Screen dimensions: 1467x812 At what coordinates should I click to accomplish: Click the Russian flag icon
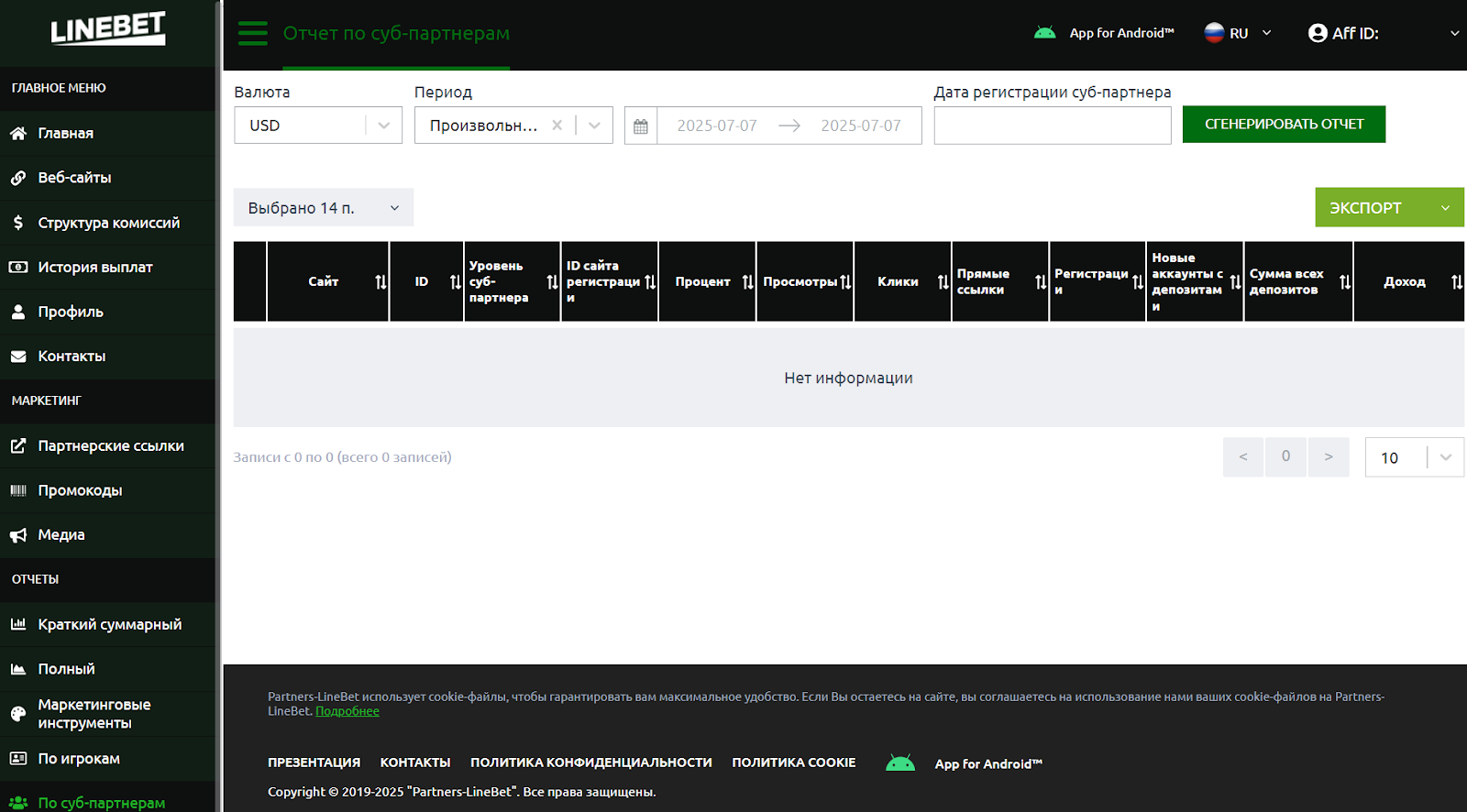(x=1214, y=33)
